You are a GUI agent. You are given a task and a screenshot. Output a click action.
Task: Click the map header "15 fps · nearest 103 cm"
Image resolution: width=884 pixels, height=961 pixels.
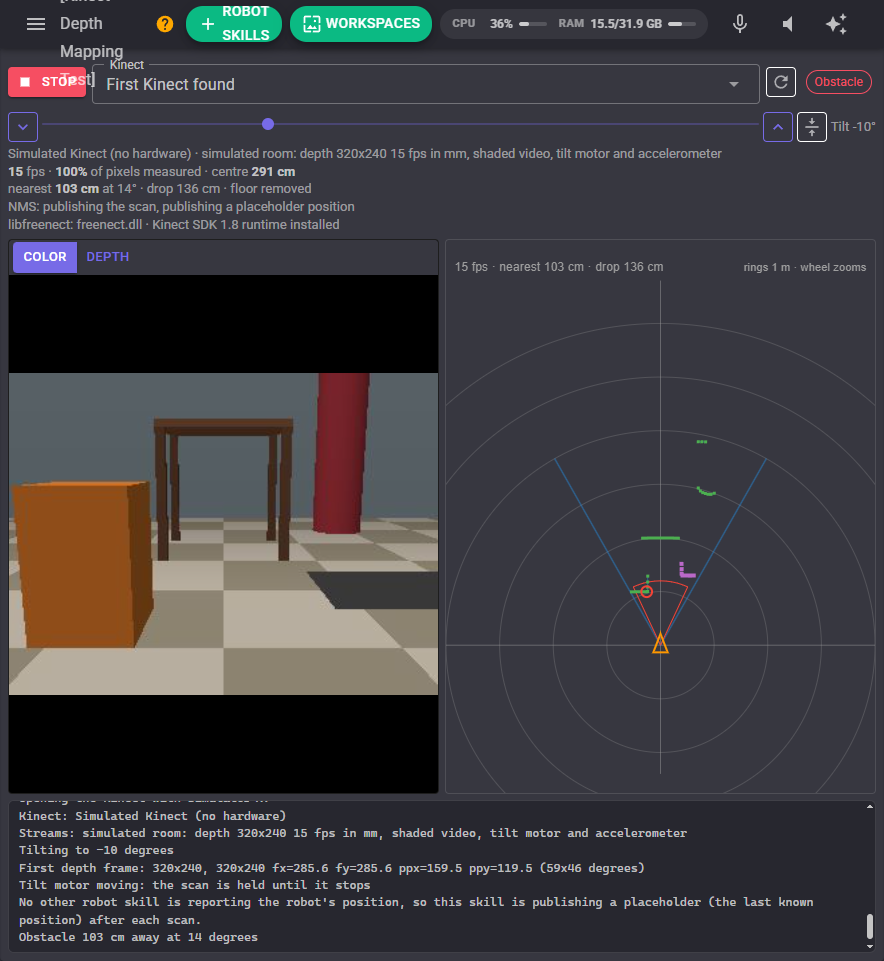(x=559, y=267)
